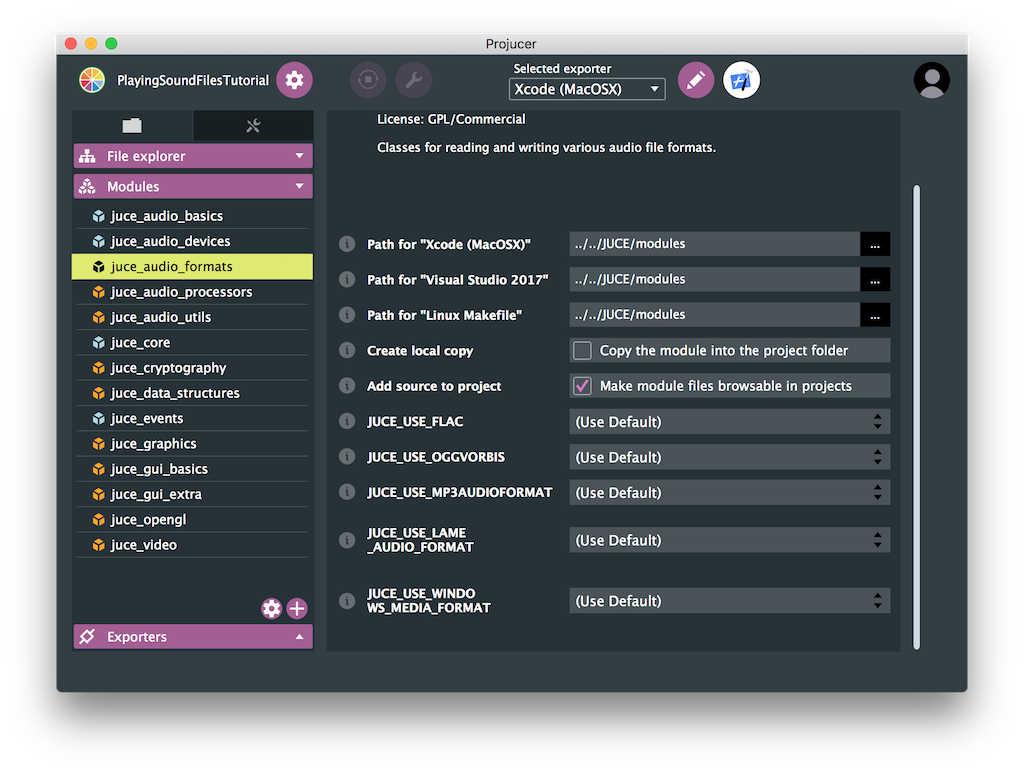Click the info icon beside JUCE_USE_FLAC
The height and width of the screenshot is (773, 1024).
(x=346, y=421)
